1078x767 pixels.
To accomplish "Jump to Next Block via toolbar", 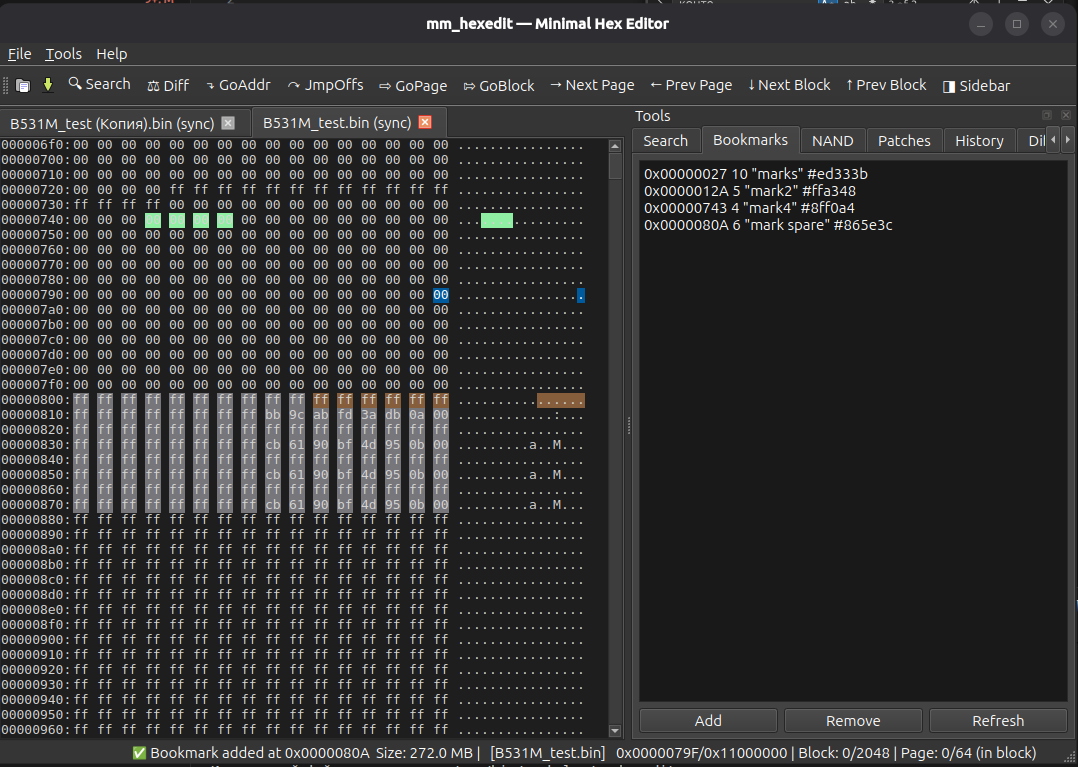I will (789, 85).
